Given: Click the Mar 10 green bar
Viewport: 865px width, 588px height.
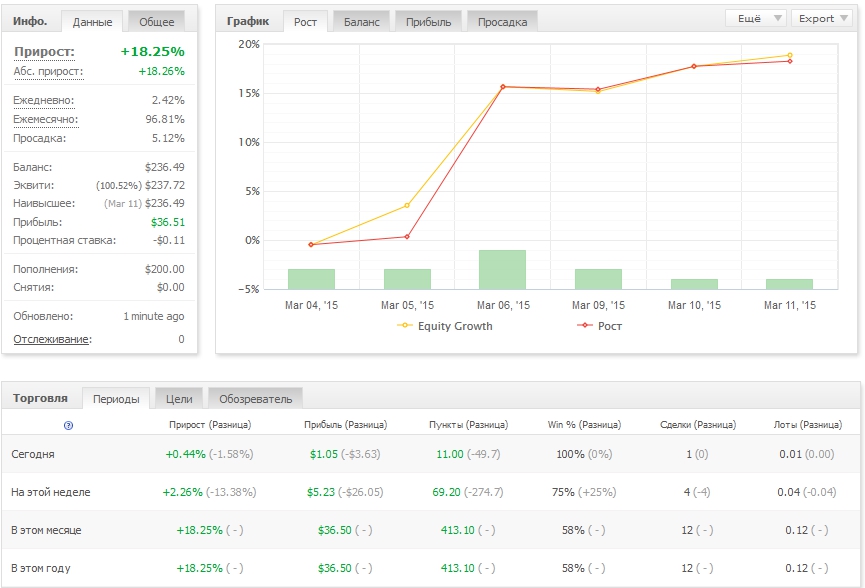Looking at the screenshot, I should 694,284.
